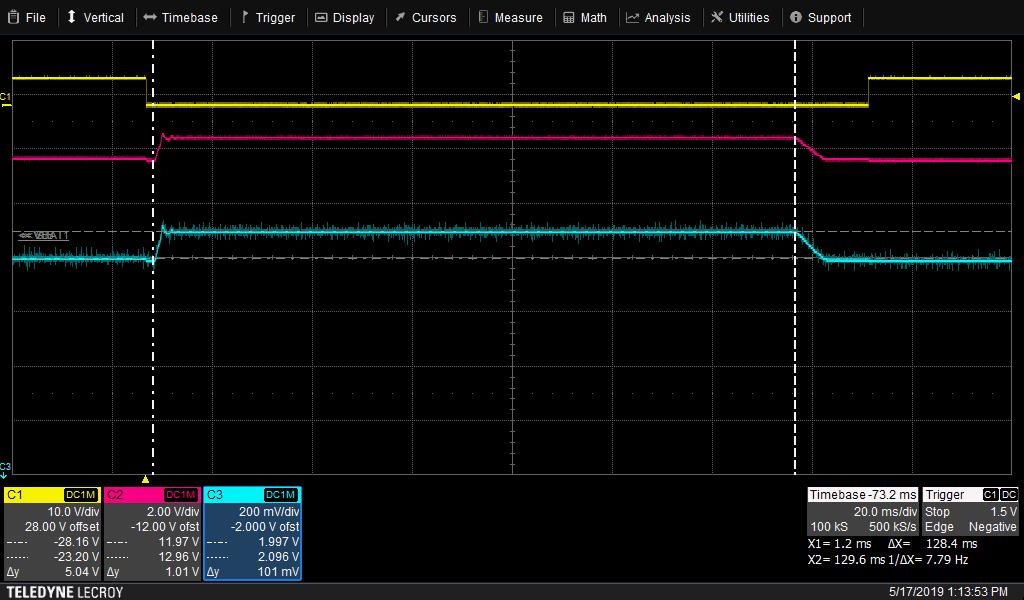Click the trigger level arrow on right edge
Viewport: 1024px width, 600px height.
click(x=1016, y=97)
